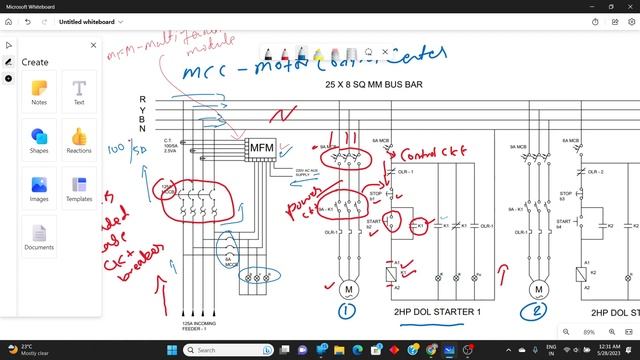
Task: Open Task View on the taskbar
Action: point(284,350)
